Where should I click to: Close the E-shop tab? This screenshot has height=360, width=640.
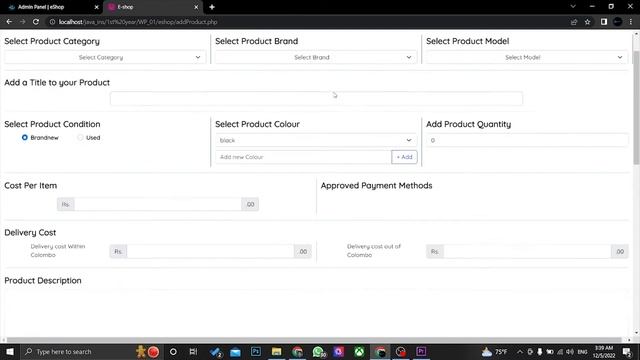[x=196, y=7]
